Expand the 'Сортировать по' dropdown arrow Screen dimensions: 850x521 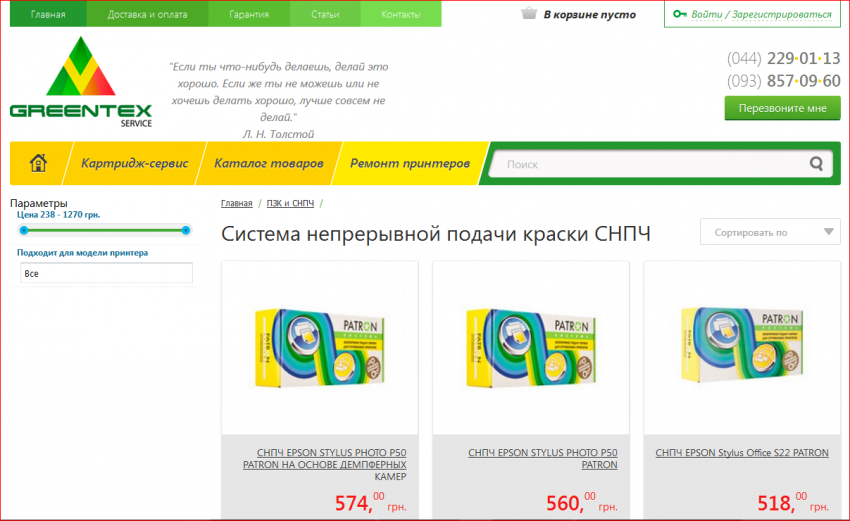[x=828, y=232]
